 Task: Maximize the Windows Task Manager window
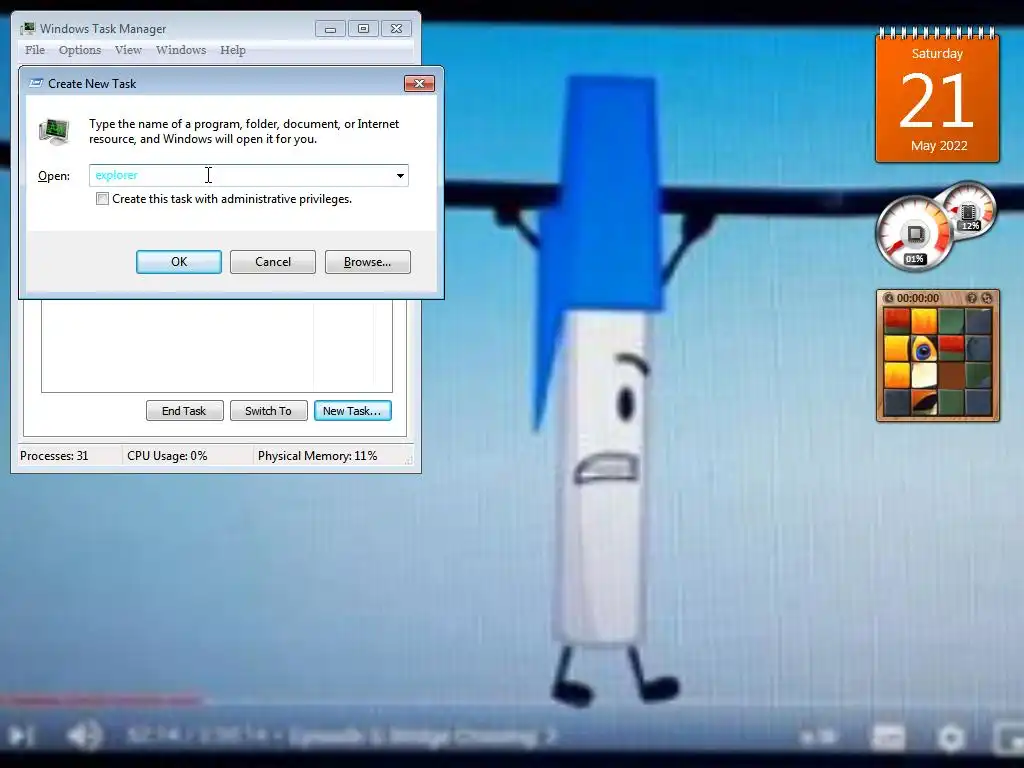363,29
